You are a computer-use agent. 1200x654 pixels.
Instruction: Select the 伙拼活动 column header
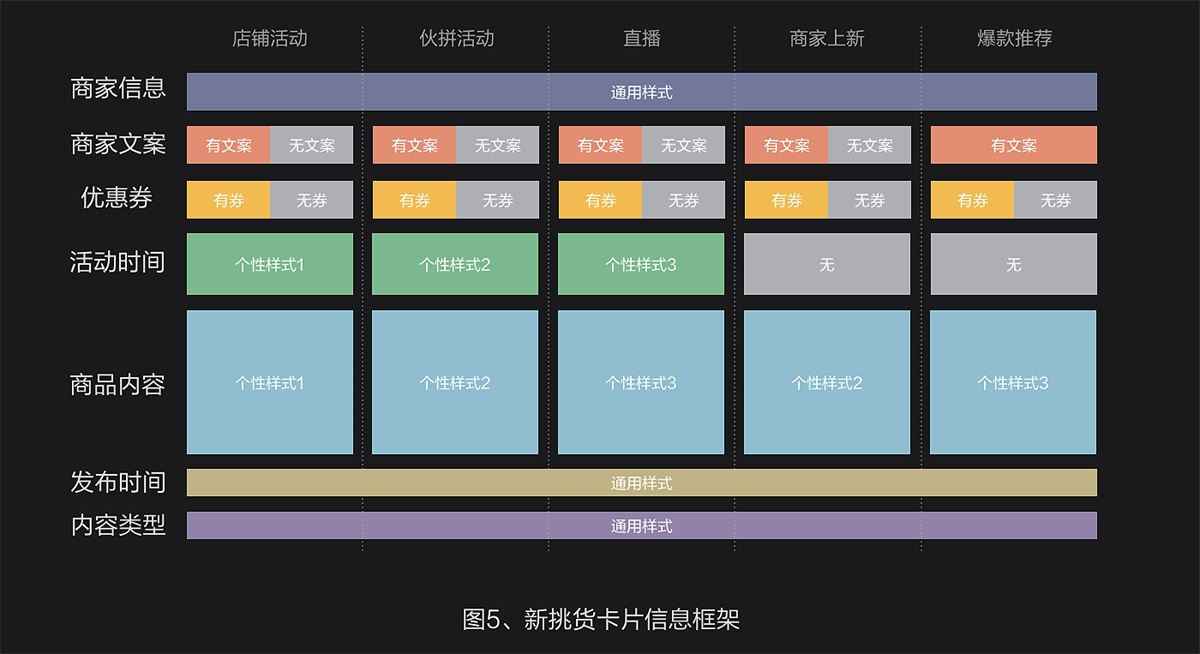coord(456,39)
